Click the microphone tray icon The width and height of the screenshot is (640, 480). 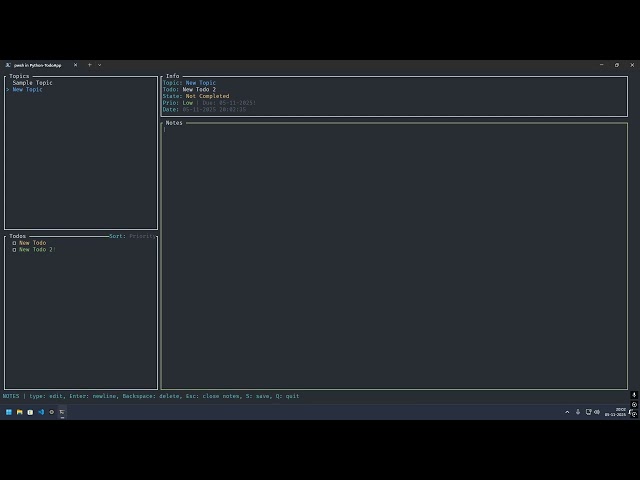[x=578, y=412]
